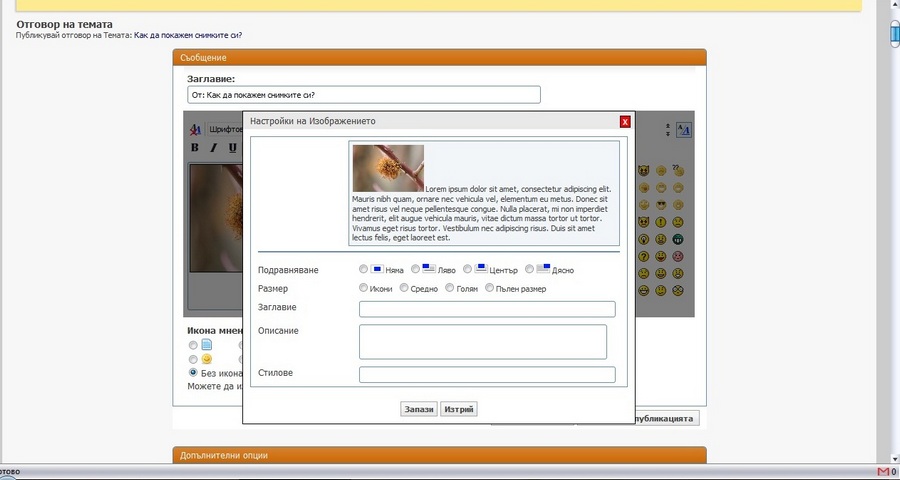The width and height of the screenshot is (900, 480).
Task: Click the 'Заглавие' field in image settings
Action: tap(487, 309)
